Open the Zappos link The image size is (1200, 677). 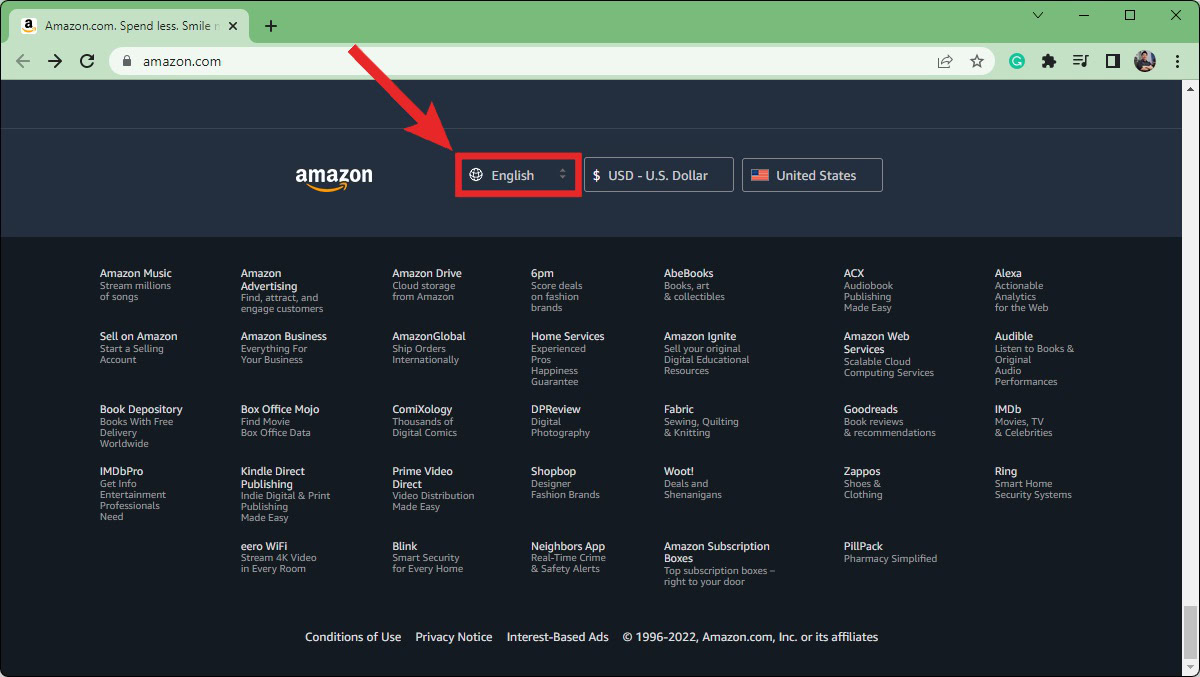[863, 471]
